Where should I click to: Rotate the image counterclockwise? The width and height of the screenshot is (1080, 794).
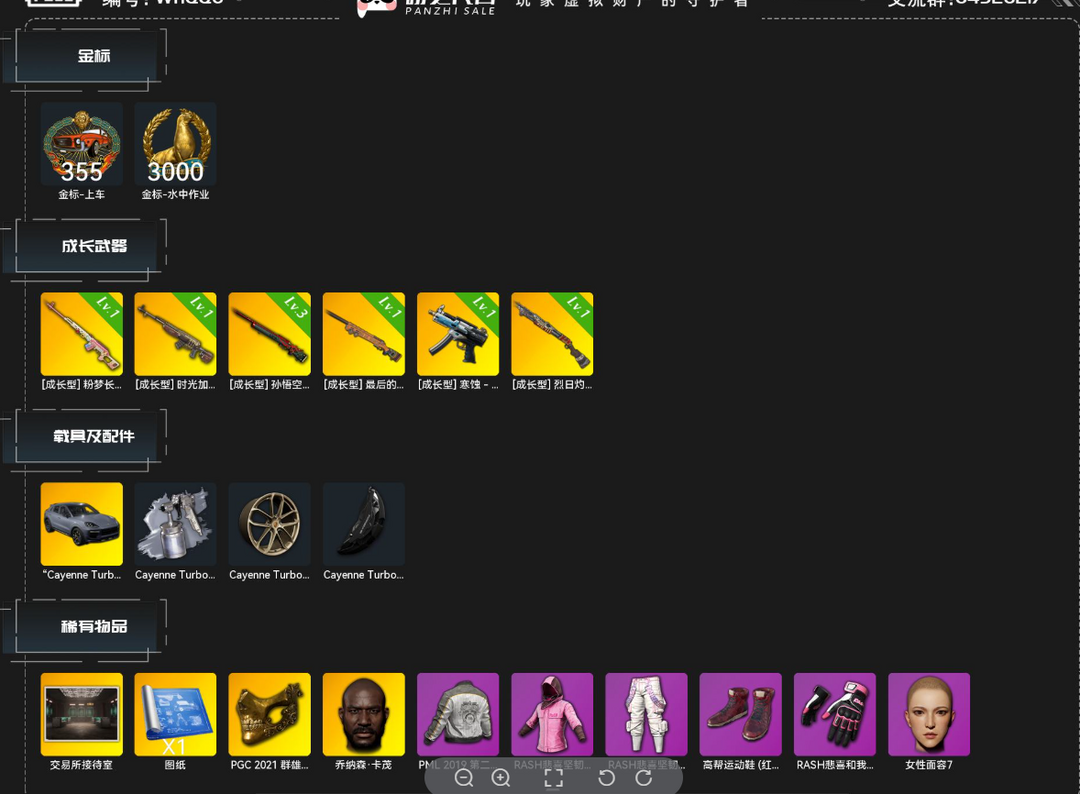(606, 777)
